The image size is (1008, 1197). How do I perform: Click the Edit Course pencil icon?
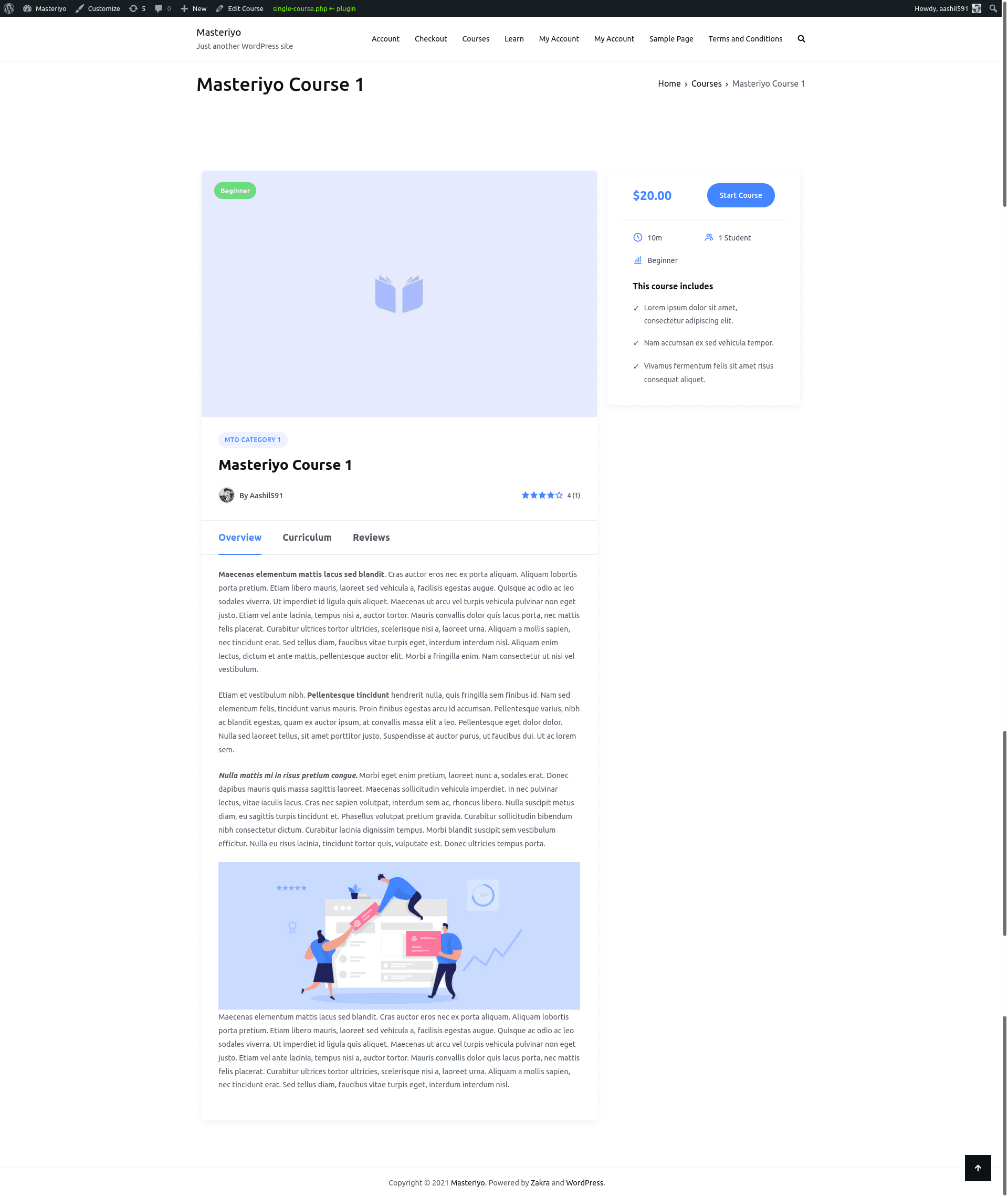[x=219, y=8]
